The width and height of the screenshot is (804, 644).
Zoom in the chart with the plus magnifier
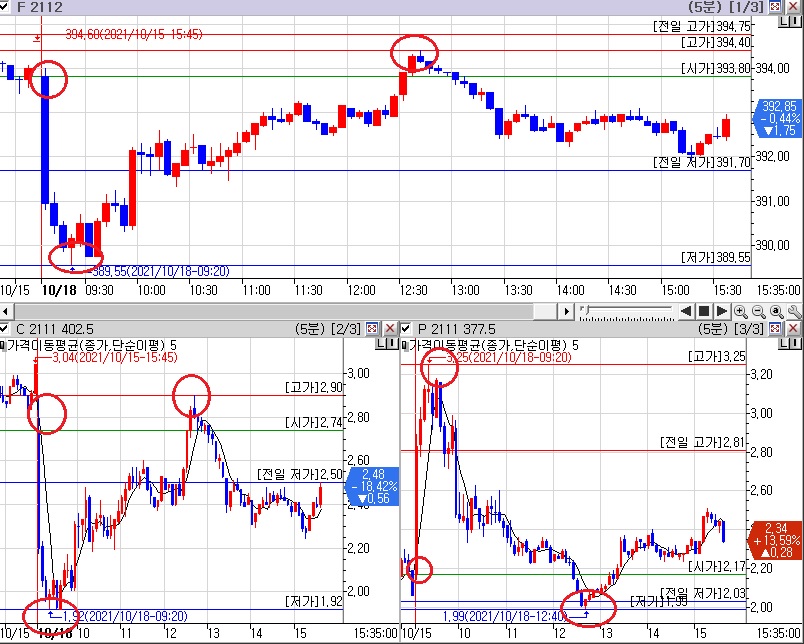pyautogui.click(x=740, y=311)
